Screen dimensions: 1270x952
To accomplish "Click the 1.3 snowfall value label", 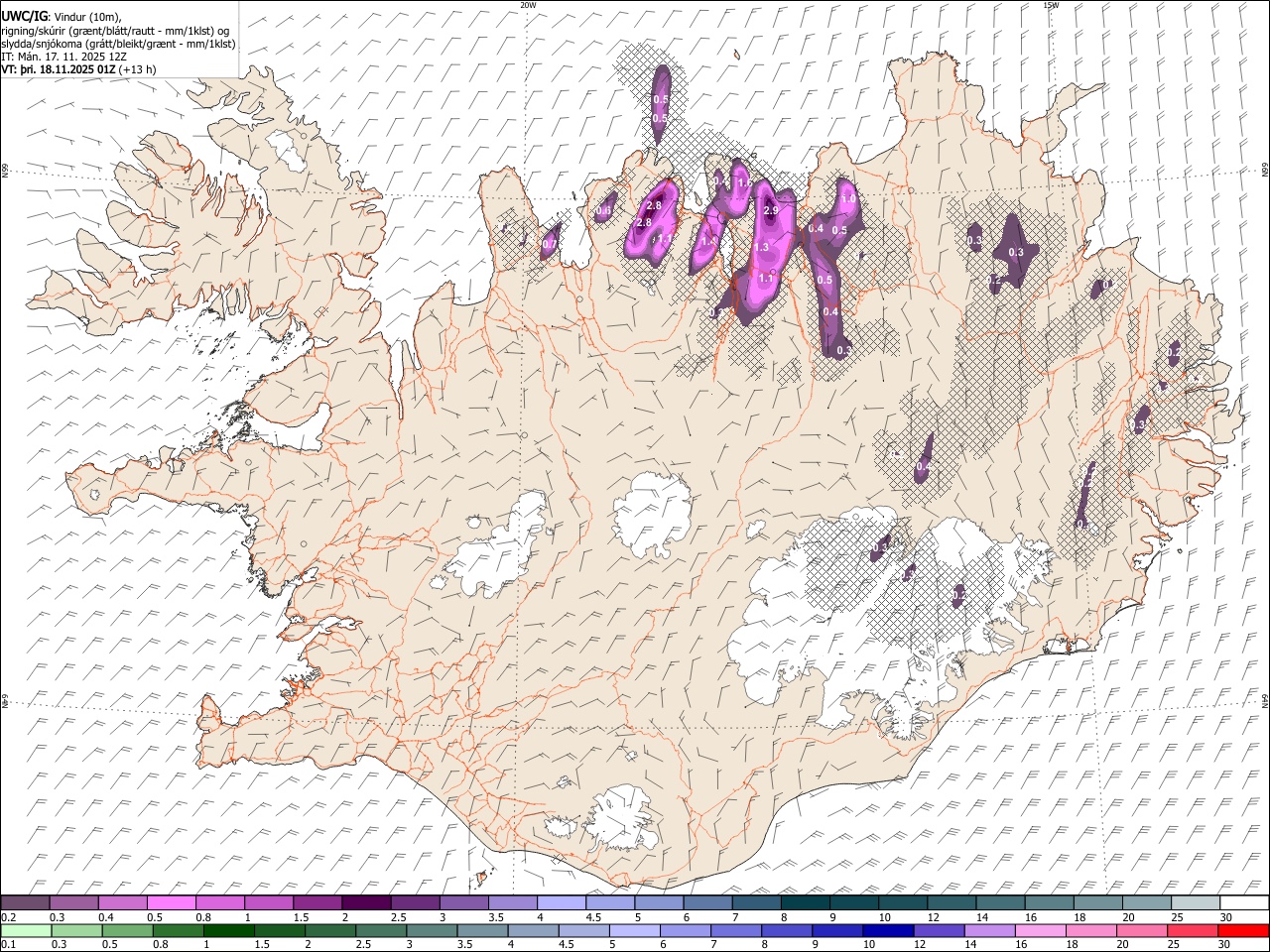I will pos(762,247).
